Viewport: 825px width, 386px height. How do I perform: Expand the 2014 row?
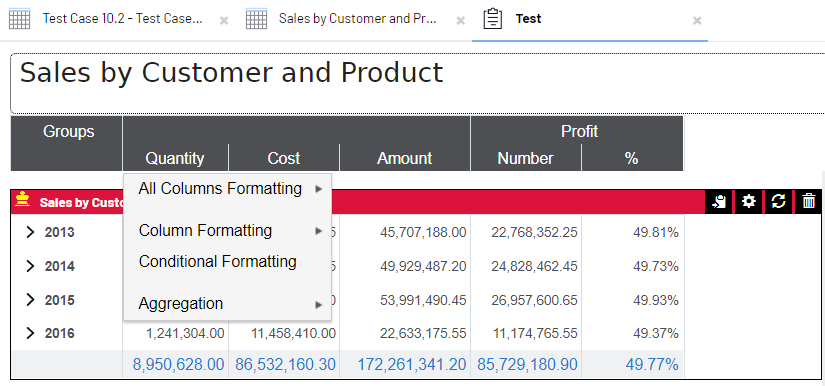(x=30, y=266)
